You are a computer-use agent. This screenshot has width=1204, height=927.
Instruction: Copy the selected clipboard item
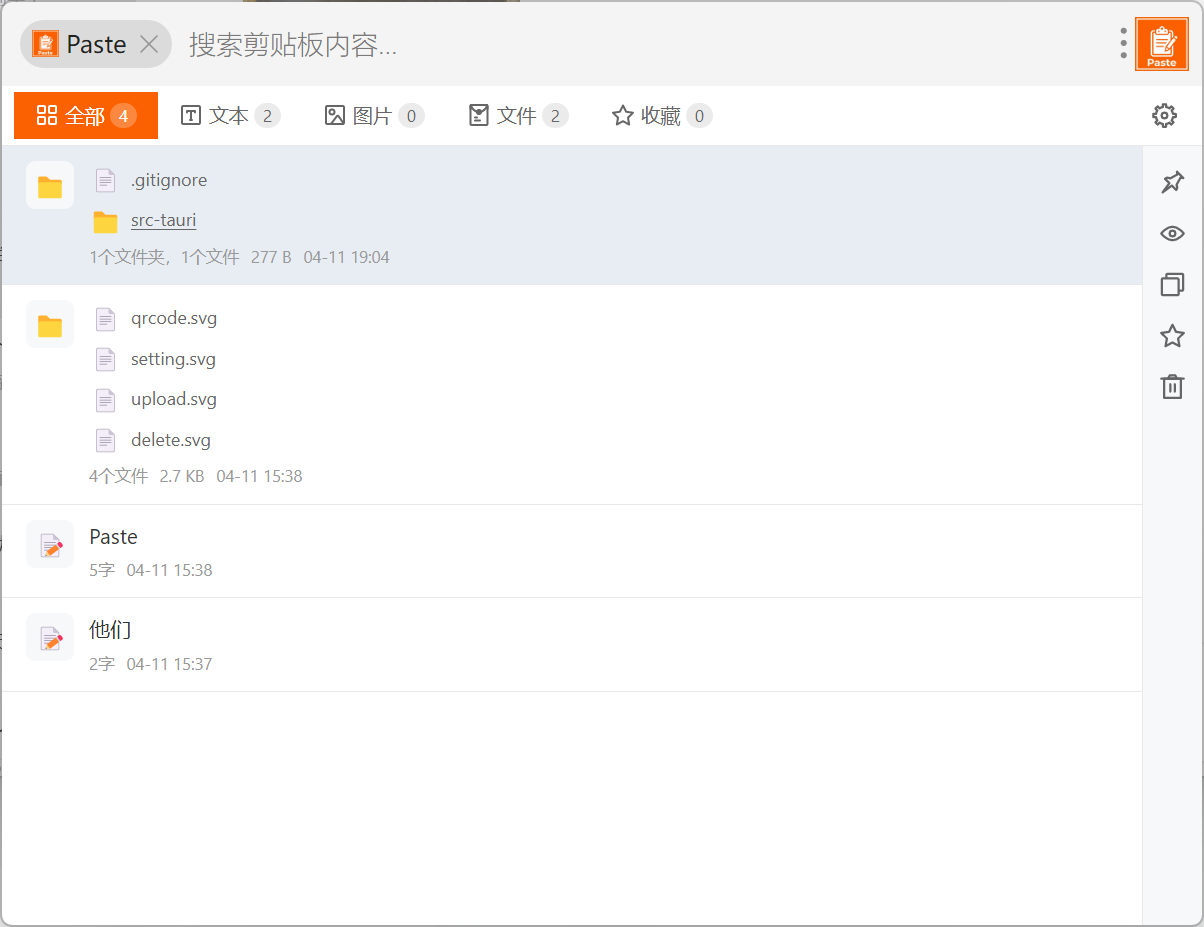[x=1172, y=285]
